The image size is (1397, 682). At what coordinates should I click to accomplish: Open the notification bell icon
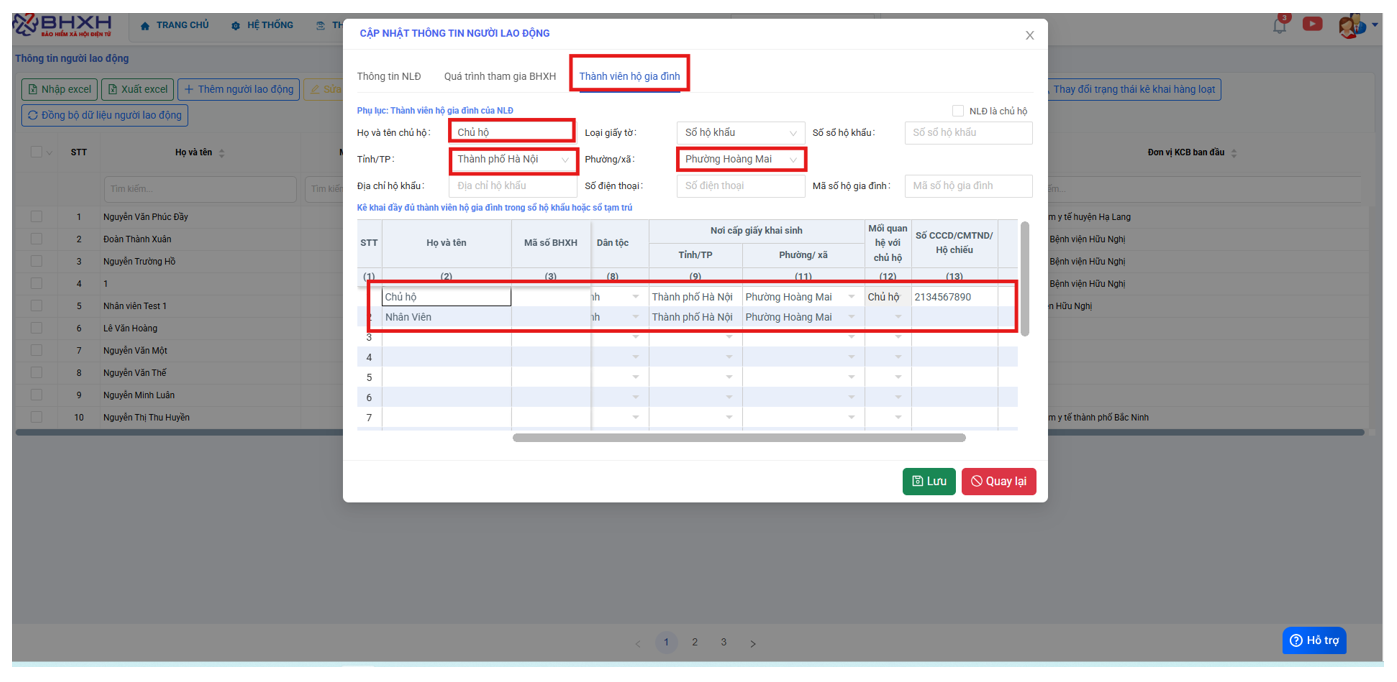pos(1280,25)
